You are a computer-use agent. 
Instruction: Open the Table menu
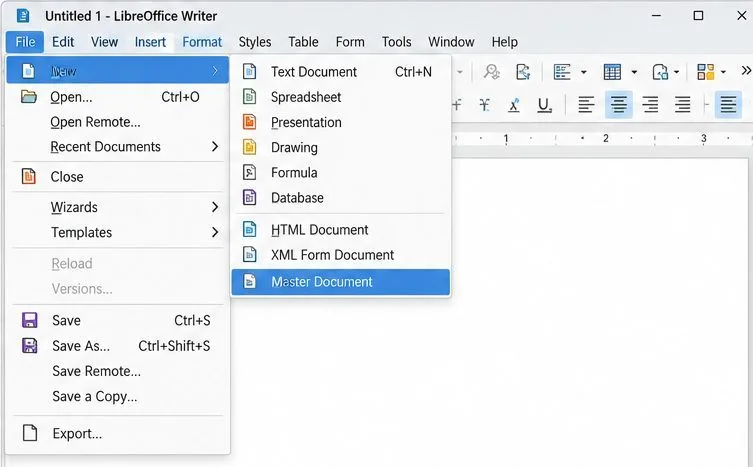pos(303,42)
